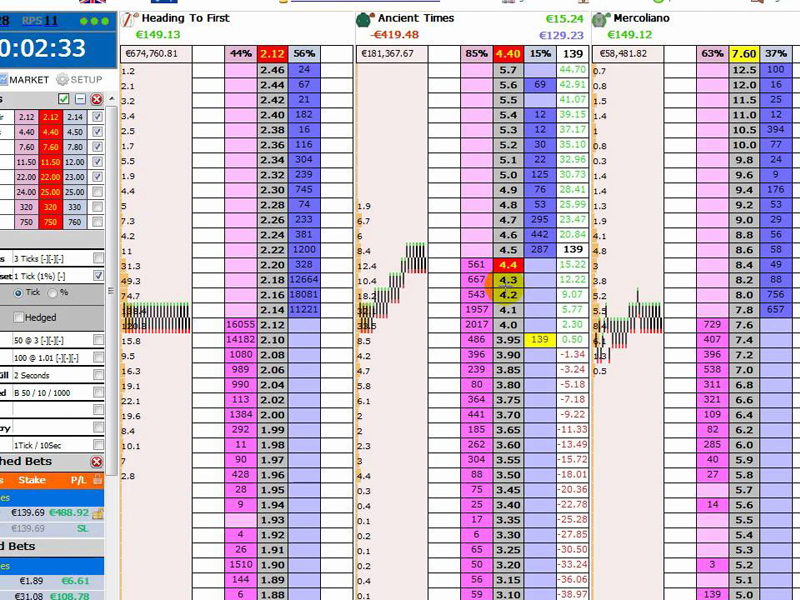Select the Tick radio button
This screenshot has width=800, height=600.
pyautogui.click(x=19, y=293)
